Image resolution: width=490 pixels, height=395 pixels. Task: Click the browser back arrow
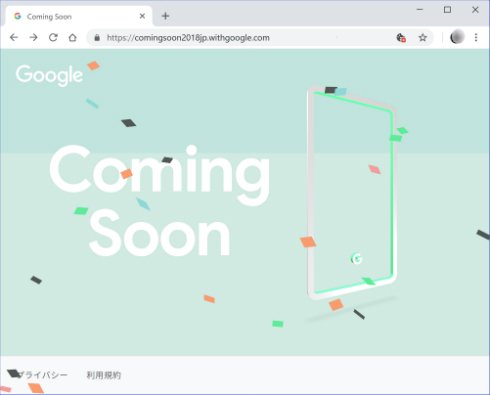14,37
